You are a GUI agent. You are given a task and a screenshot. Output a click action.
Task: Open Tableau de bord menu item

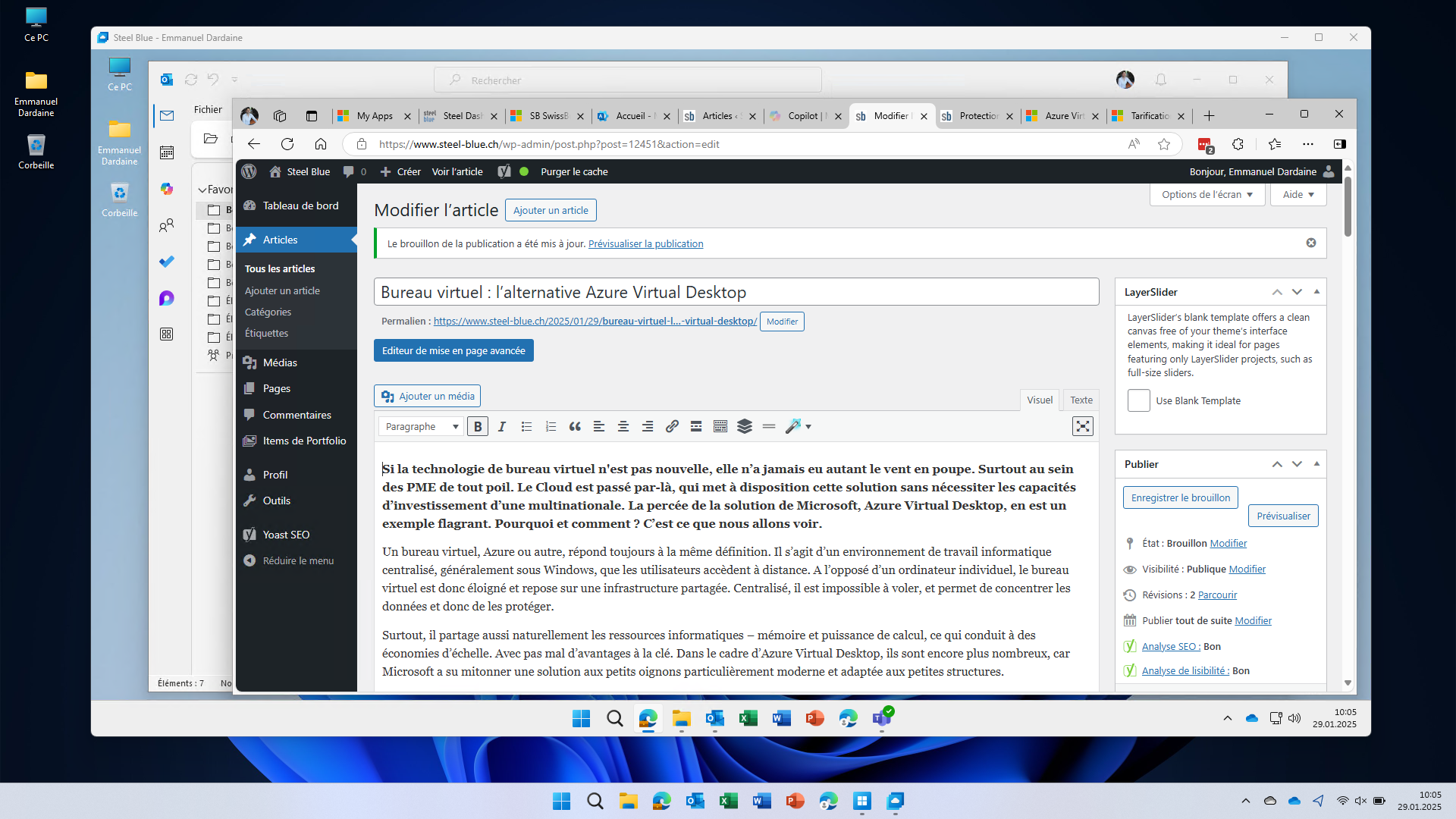pos(297,206)
